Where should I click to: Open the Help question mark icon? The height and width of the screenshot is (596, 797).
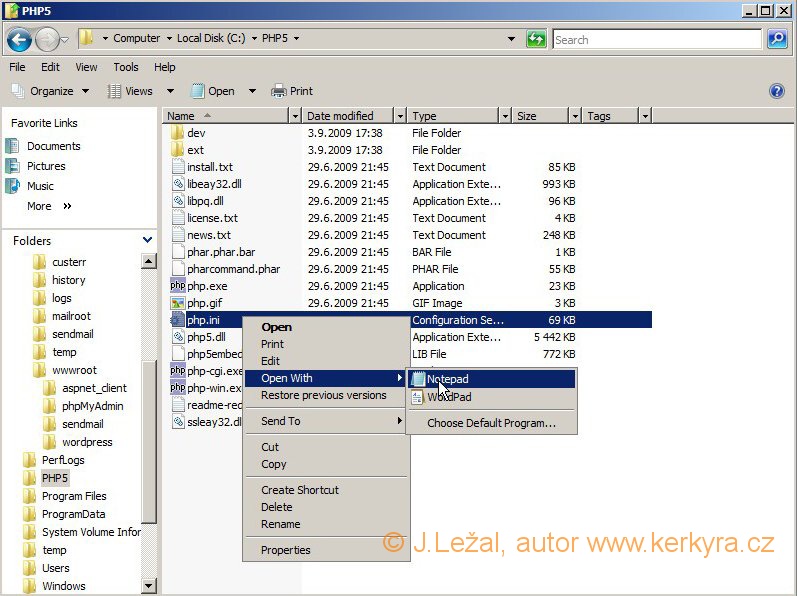point(776,91)
